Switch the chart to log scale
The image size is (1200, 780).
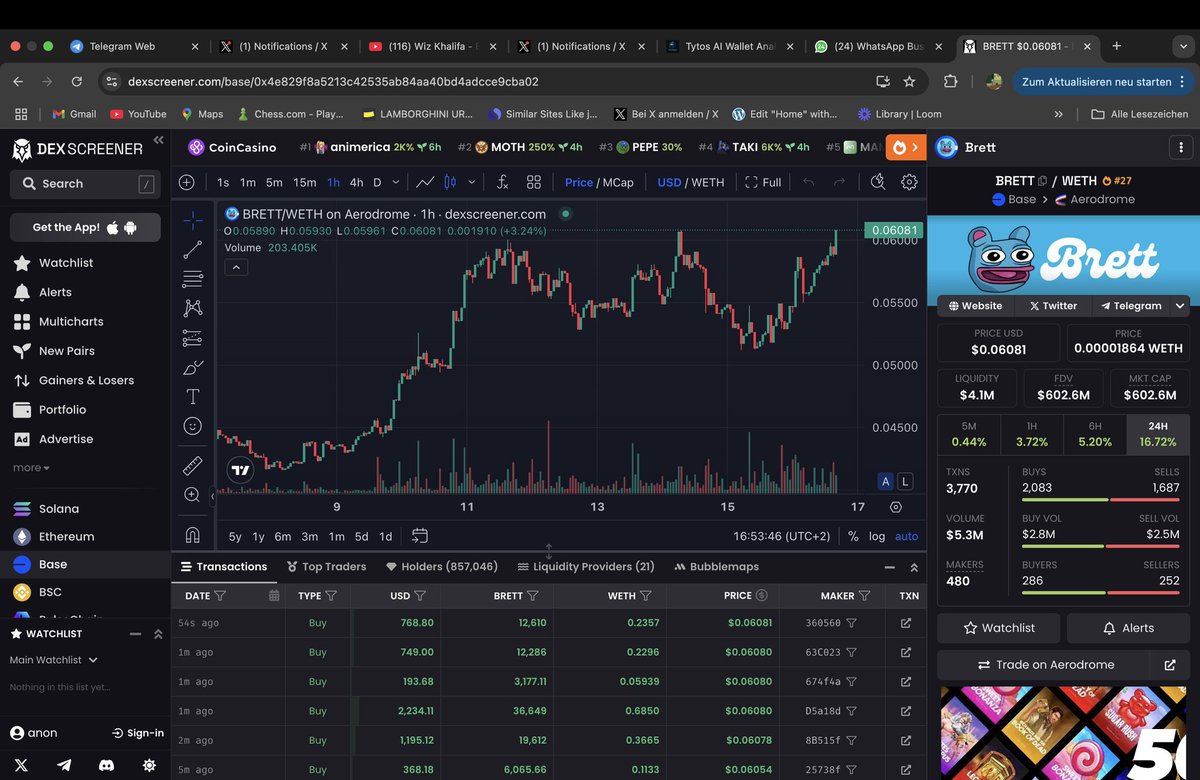point(877,536)
